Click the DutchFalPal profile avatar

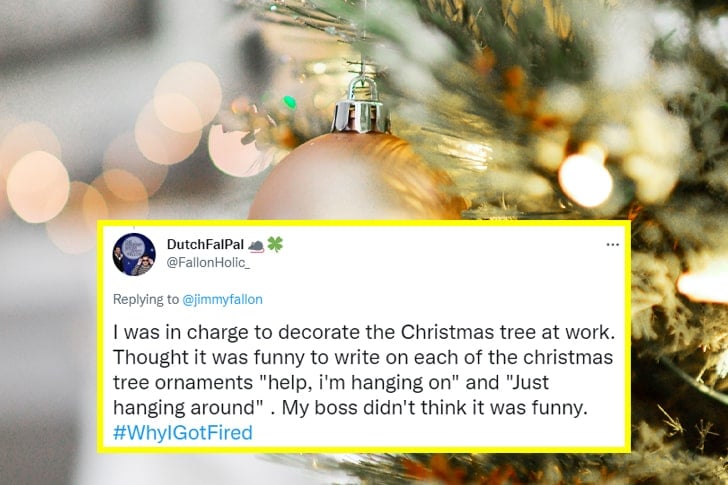point(134,254)
